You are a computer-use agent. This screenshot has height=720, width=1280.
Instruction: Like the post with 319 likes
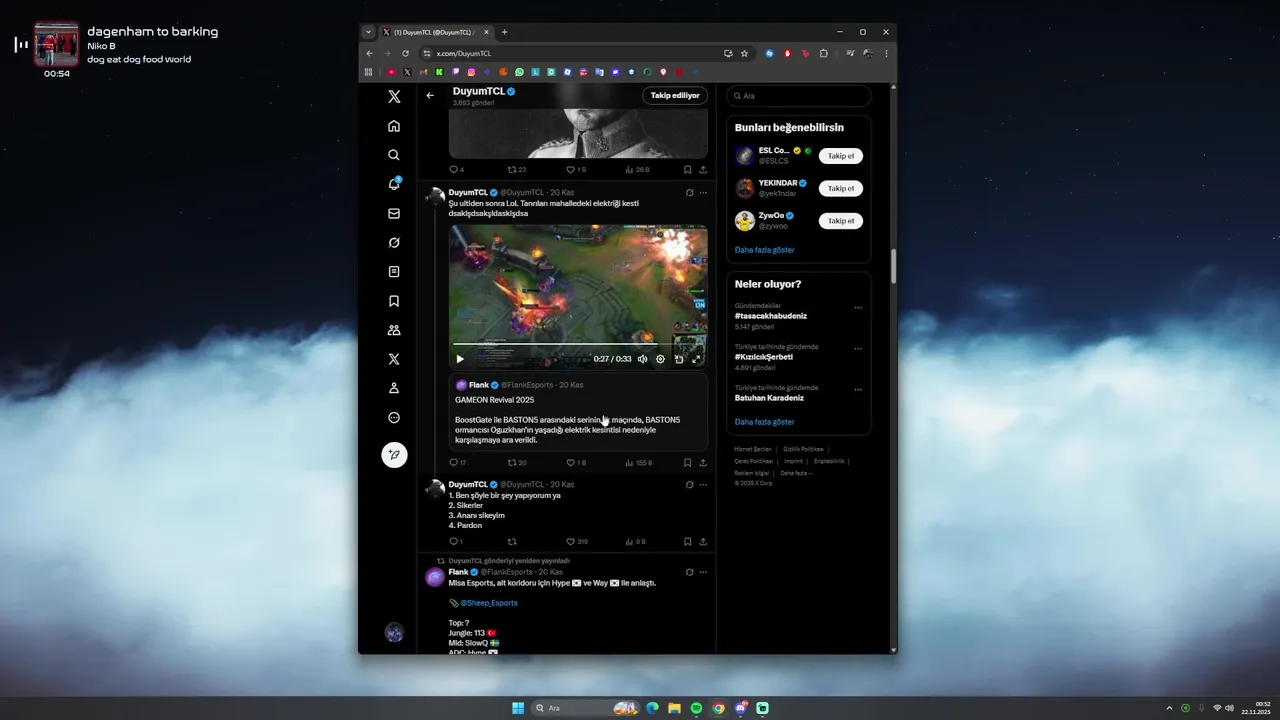pos(577,542)
